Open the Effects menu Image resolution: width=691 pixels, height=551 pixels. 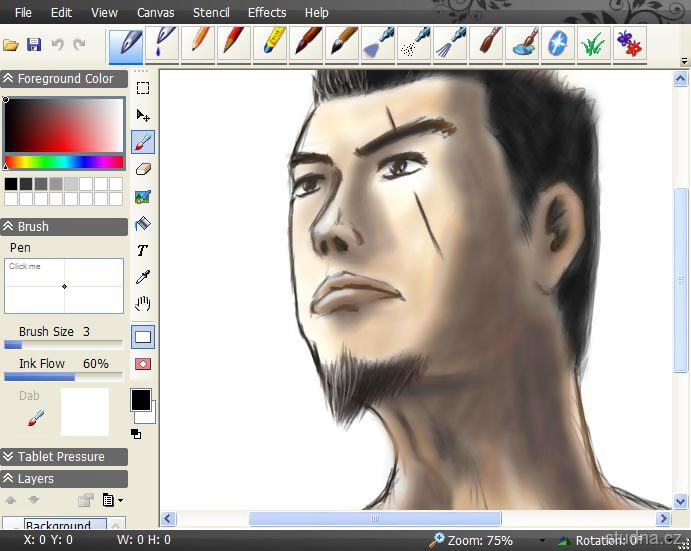pos(267,13)
